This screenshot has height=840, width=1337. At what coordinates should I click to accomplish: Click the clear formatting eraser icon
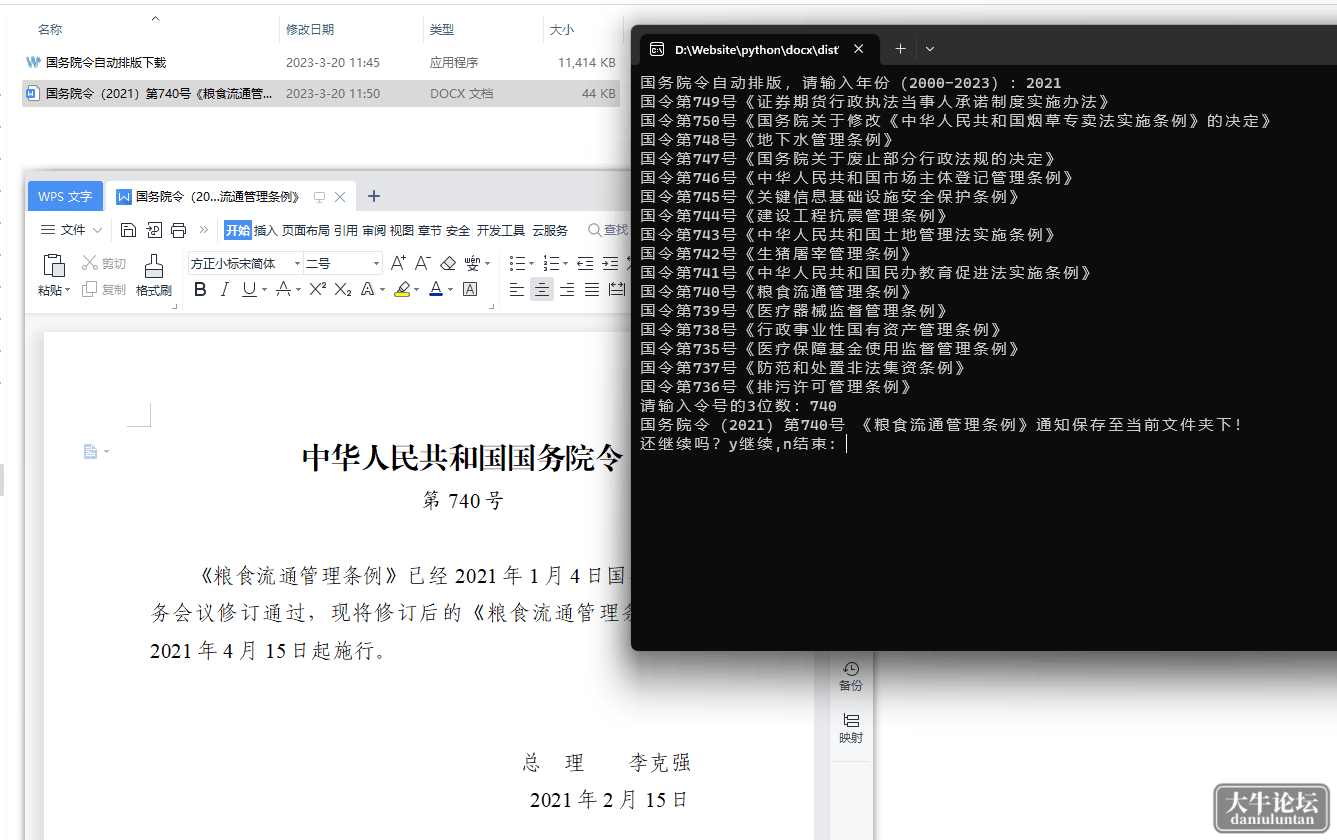(448, 263)
